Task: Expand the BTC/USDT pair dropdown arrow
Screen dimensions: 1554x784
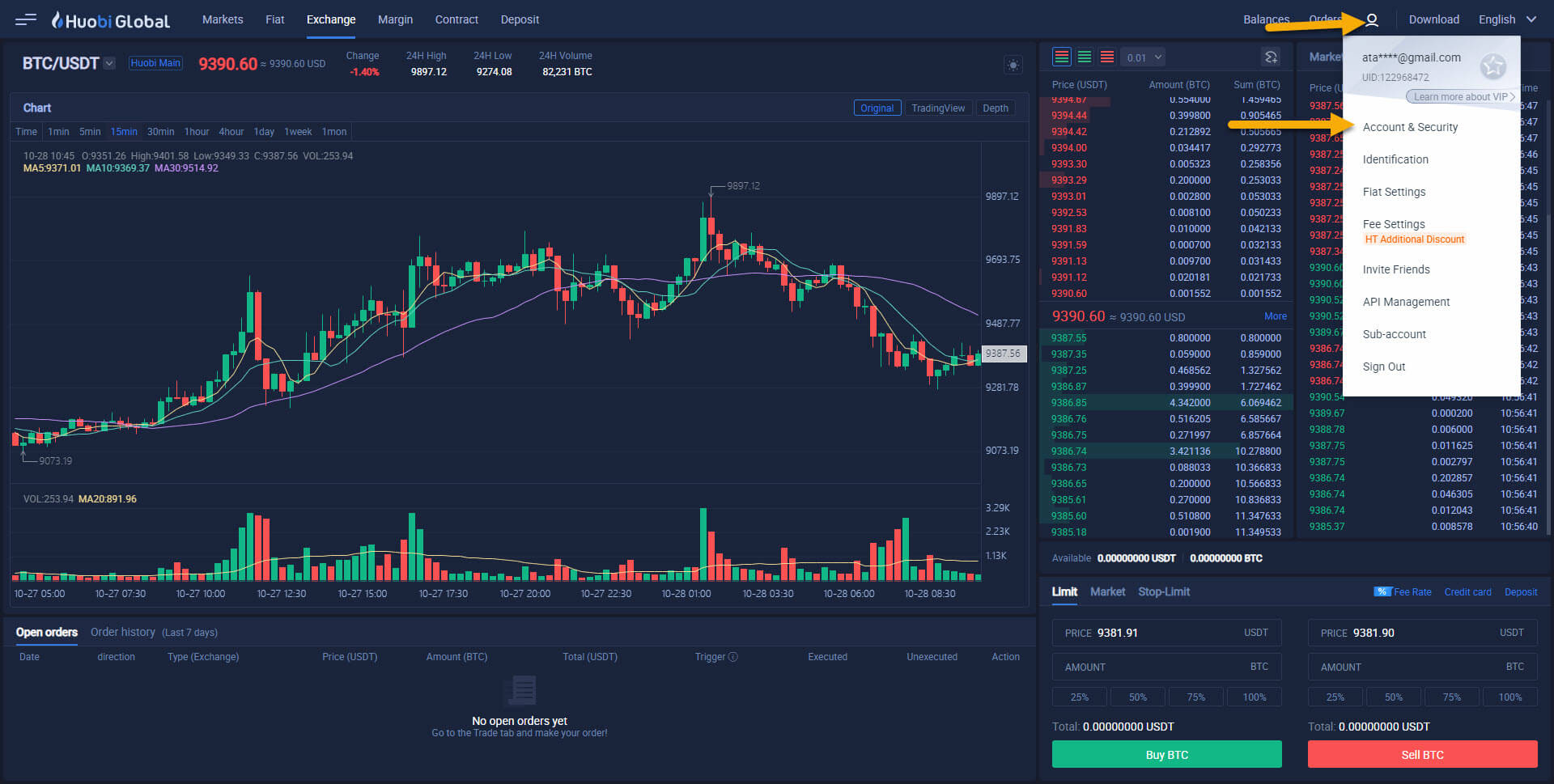Action: coord(109,63)
